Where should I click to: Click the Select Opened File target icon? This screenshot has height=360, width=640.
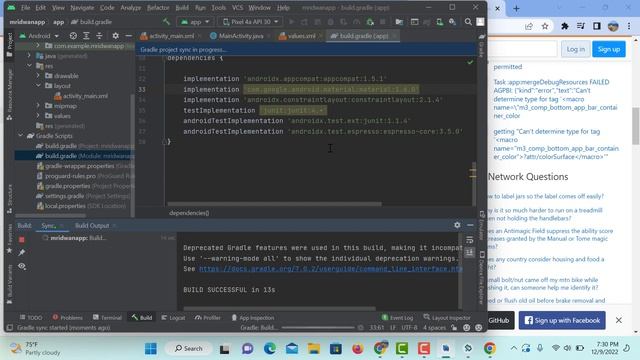coord(73,36)
